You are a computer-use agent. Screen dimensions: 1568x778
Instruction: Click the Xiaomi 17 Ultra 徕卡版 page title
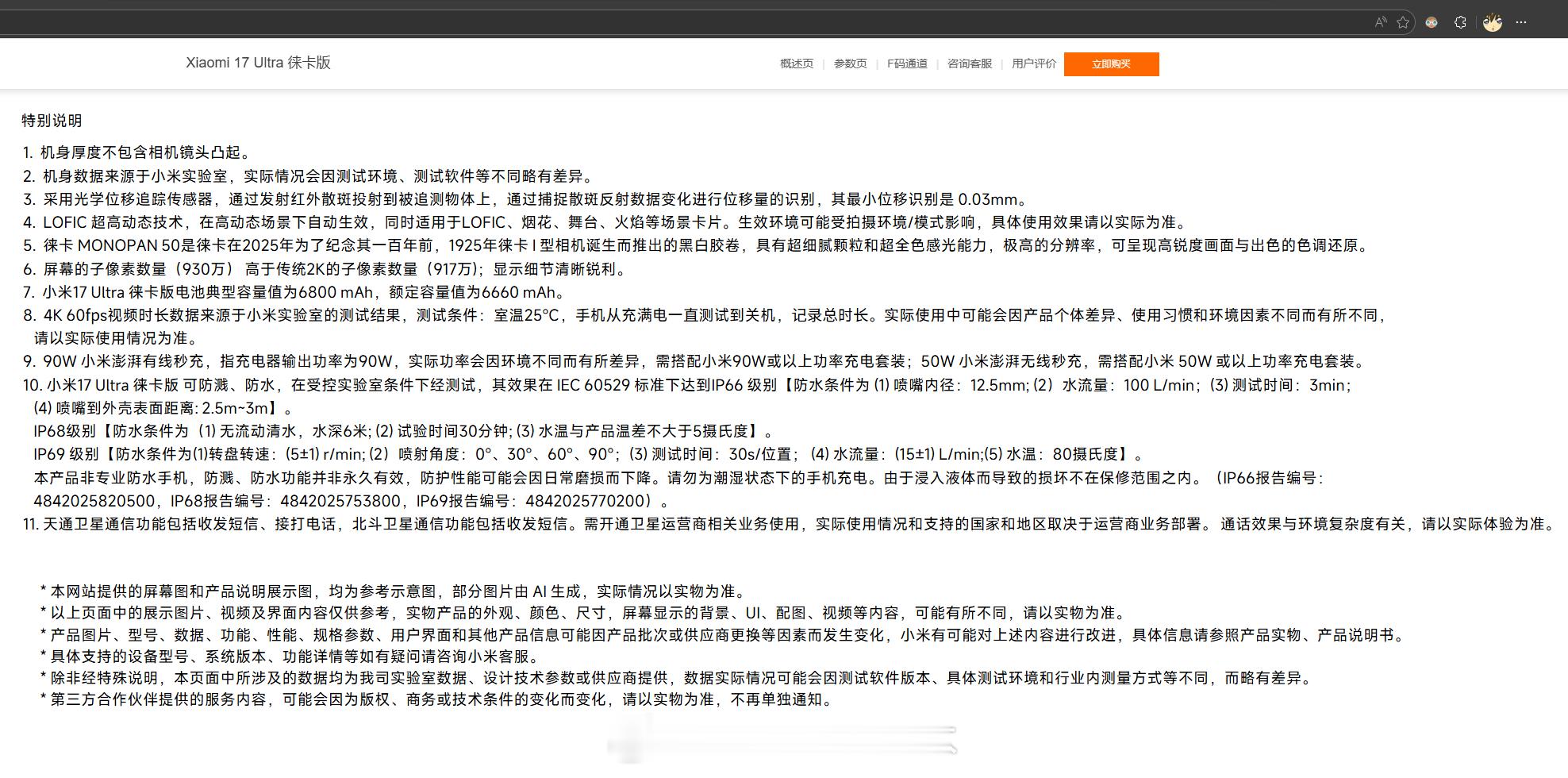point(258,63)
